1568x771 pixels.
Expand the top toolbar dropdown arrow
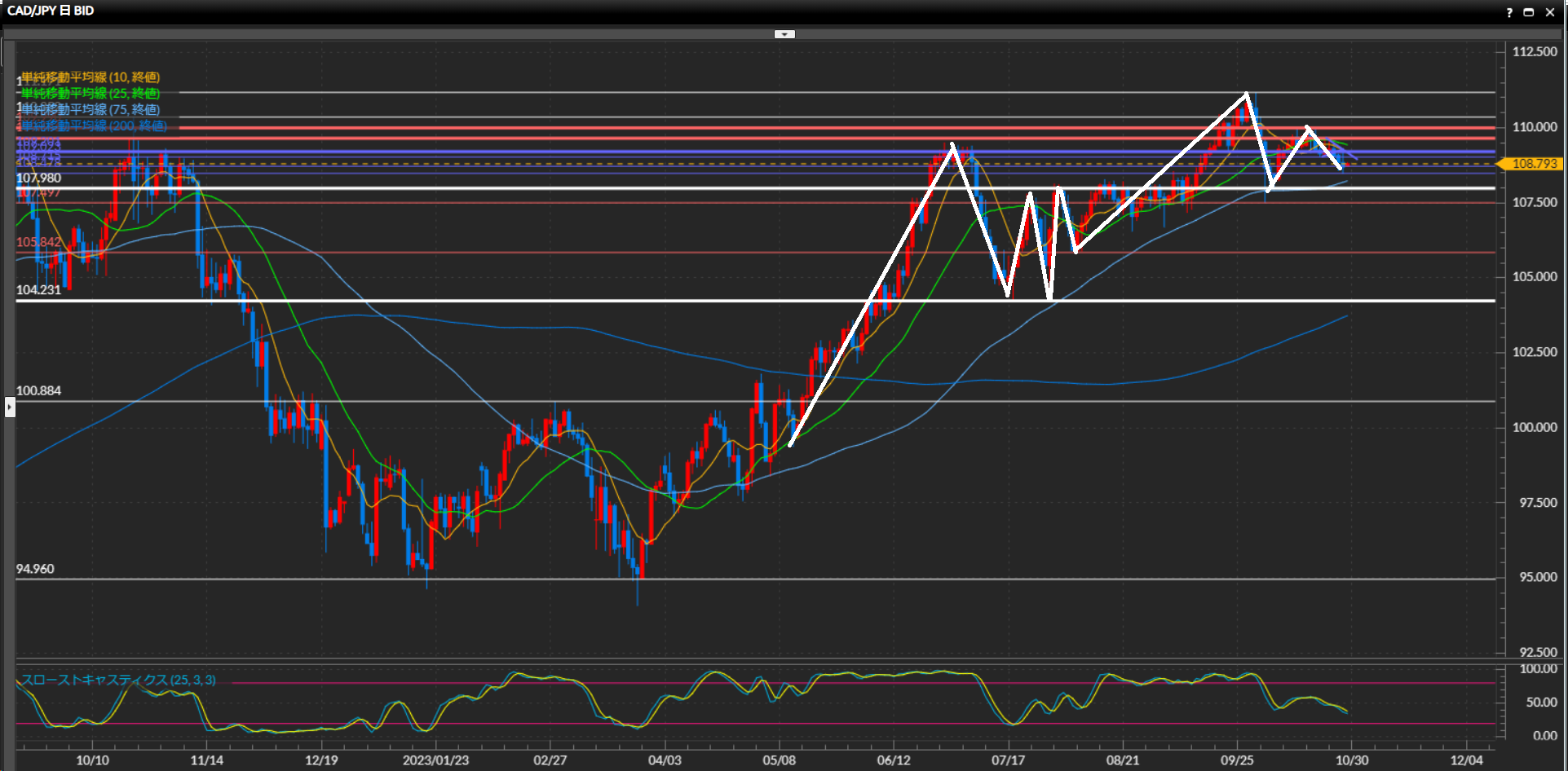[x=784, y=34]
